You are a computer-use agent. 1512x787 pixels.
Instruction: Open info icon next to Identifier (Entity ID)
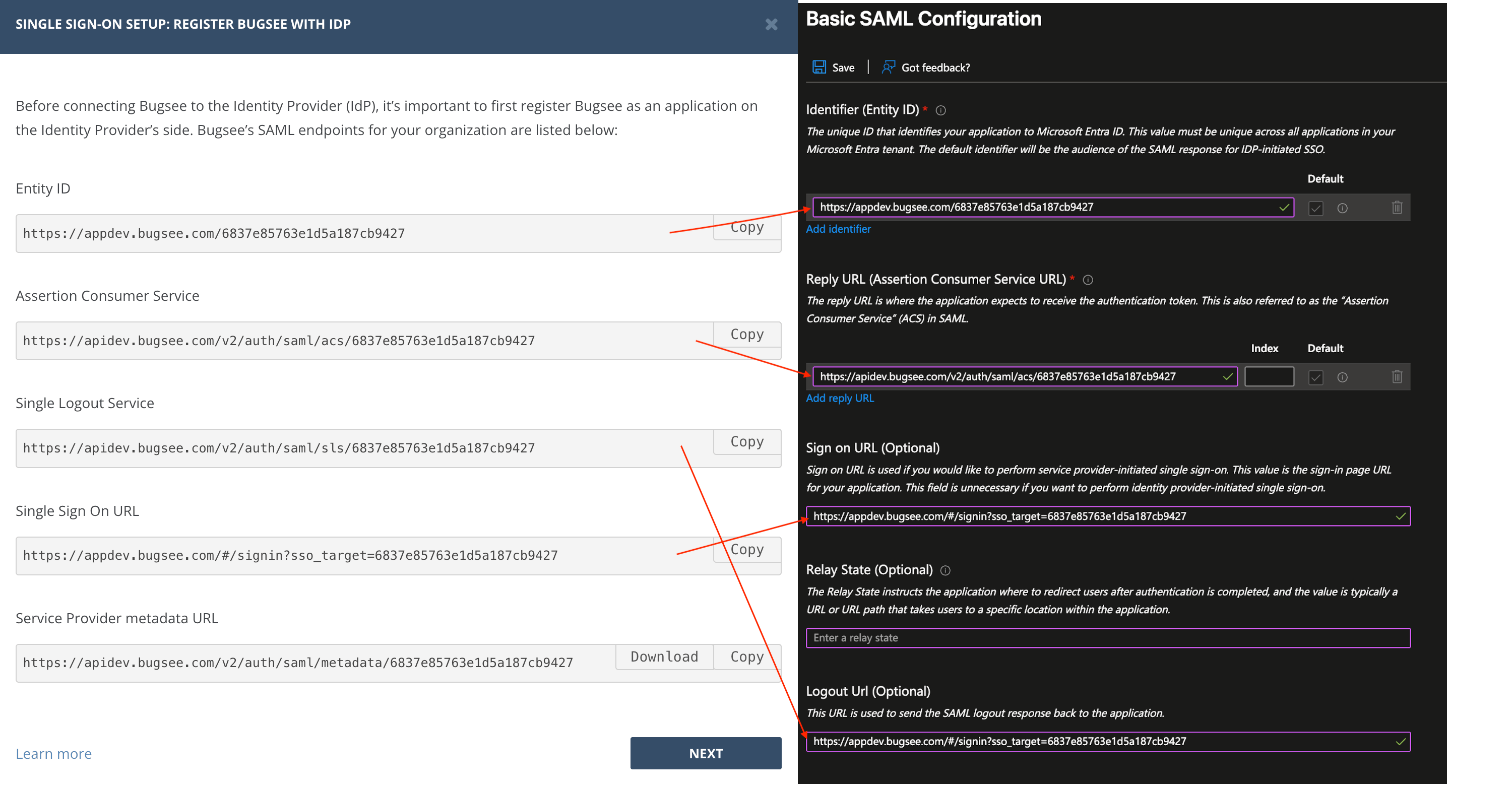[940, 110]
